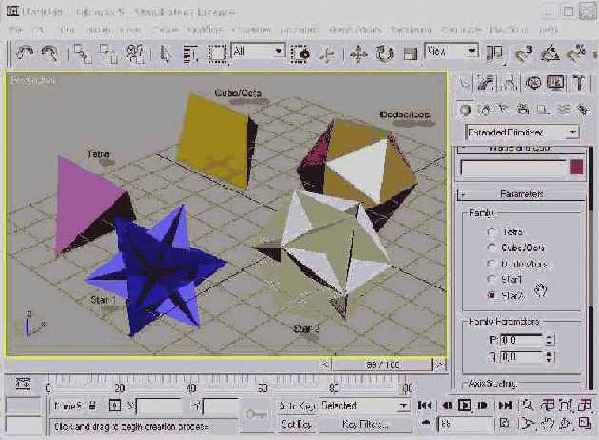Switch to the Motion command panel tab
This screenshot has height=440, width=599.
533,82
